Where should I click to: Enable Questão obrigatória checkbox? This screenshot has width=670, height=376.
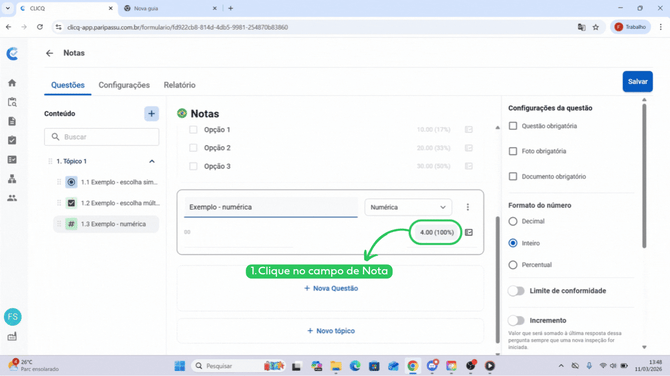(513, 126)
